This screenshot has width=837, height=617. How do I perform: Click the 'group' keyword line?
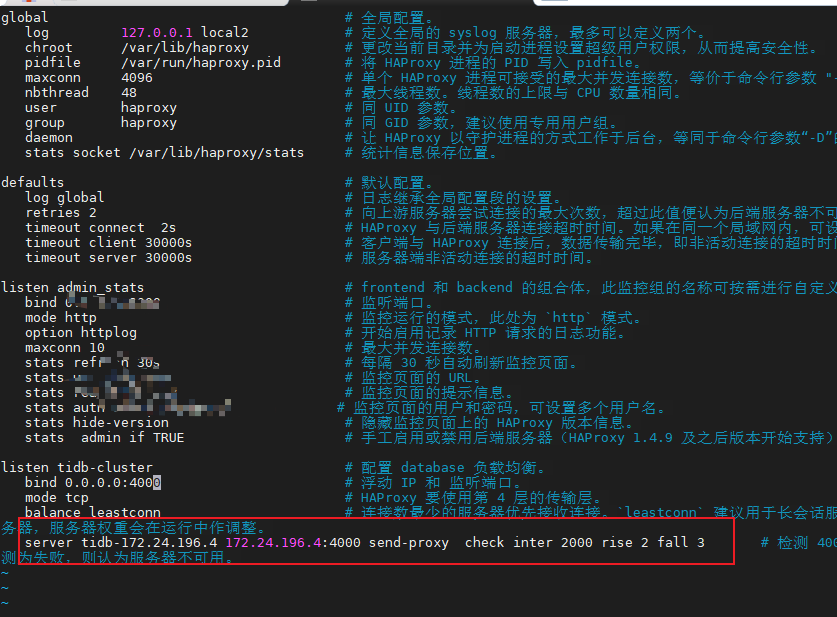(x=45, y=123)
